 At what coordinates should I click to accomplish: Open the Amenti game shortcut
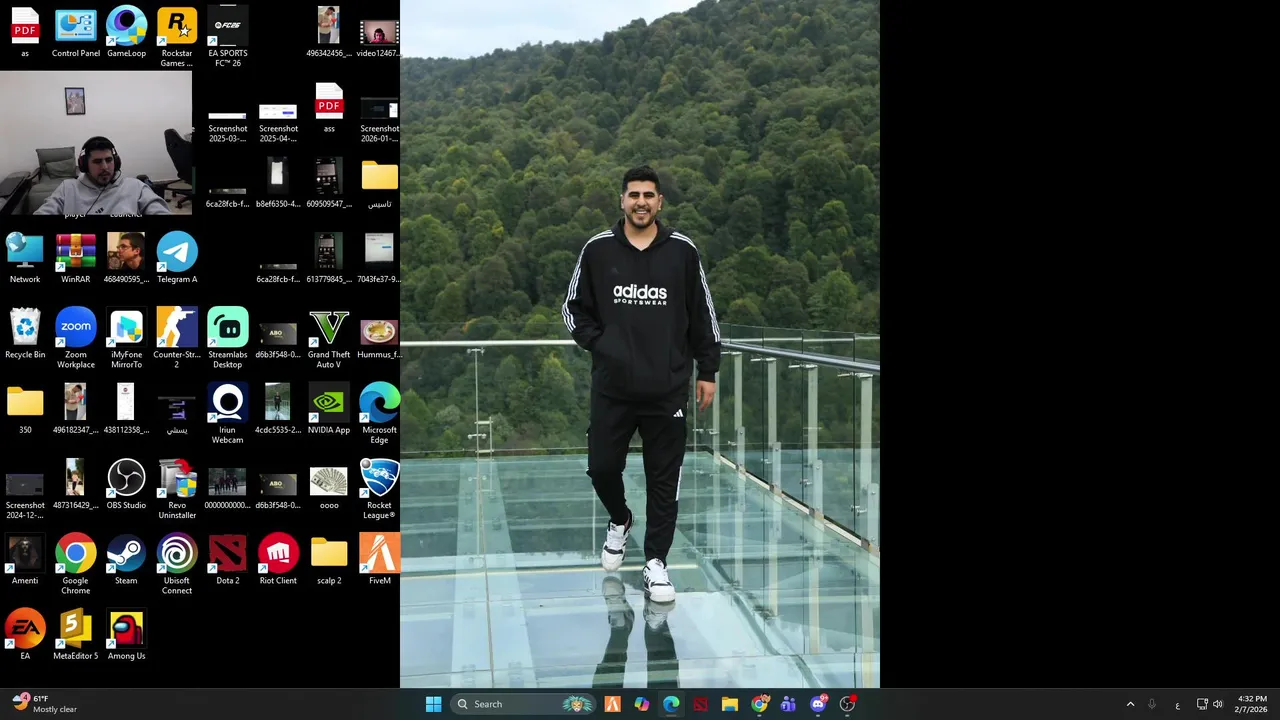(25, 560)
